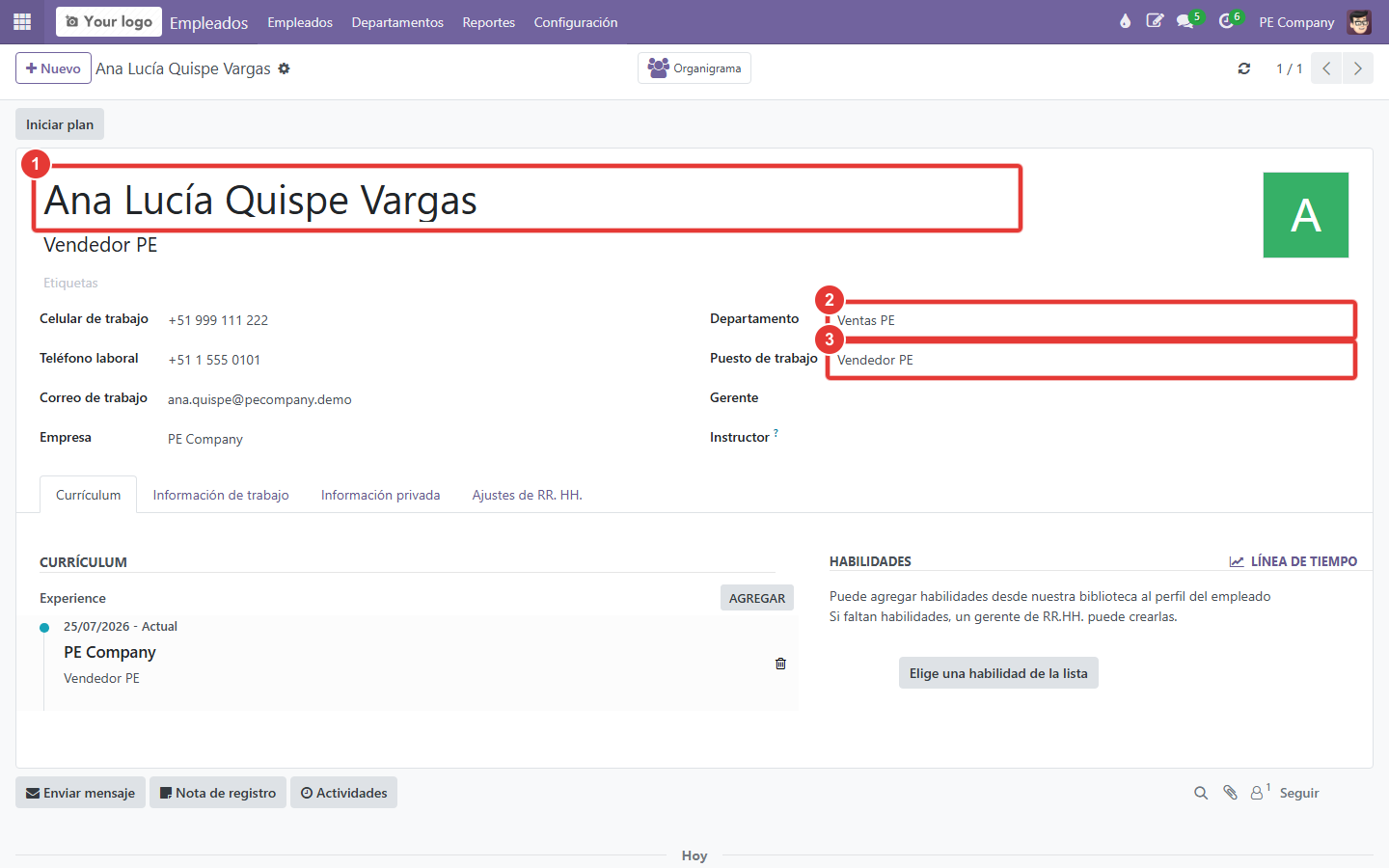Click Seguir to follow record
Image resolution: width=1389 pixels, height=868 pixels.
point(1299,793)
